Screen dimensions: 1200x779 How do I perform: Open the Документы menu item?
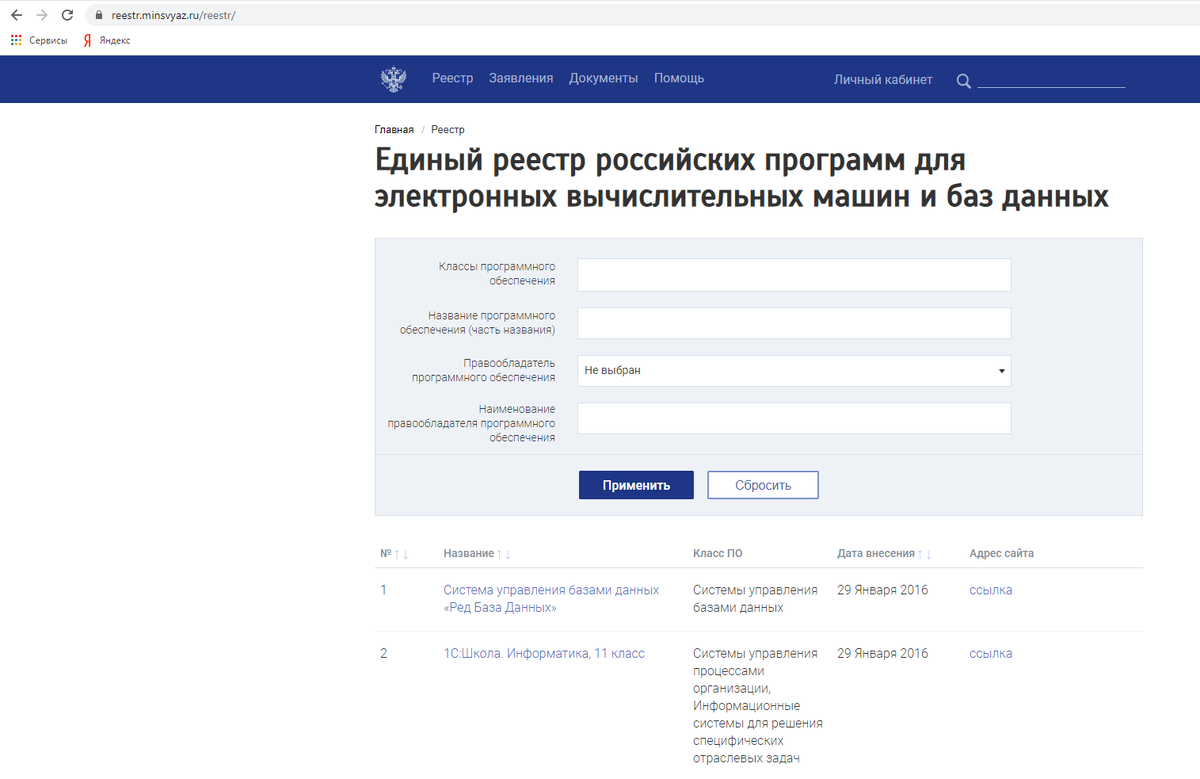click(603, 78)
